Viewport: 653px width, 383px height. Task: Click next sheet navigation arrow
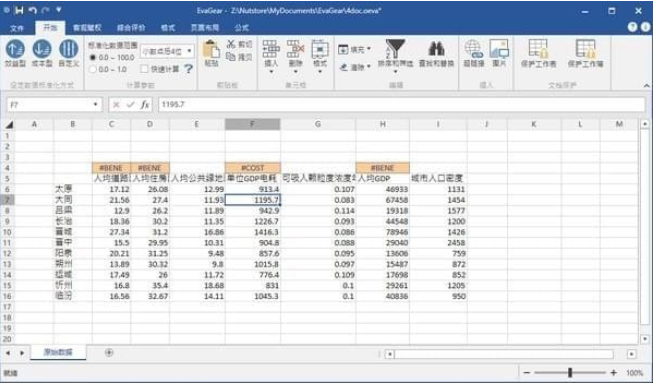[22, 353]
